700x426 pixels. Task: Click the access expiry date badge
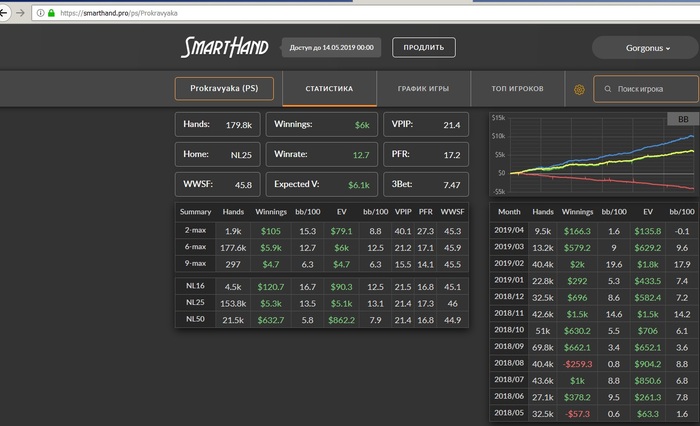[331, 47]
